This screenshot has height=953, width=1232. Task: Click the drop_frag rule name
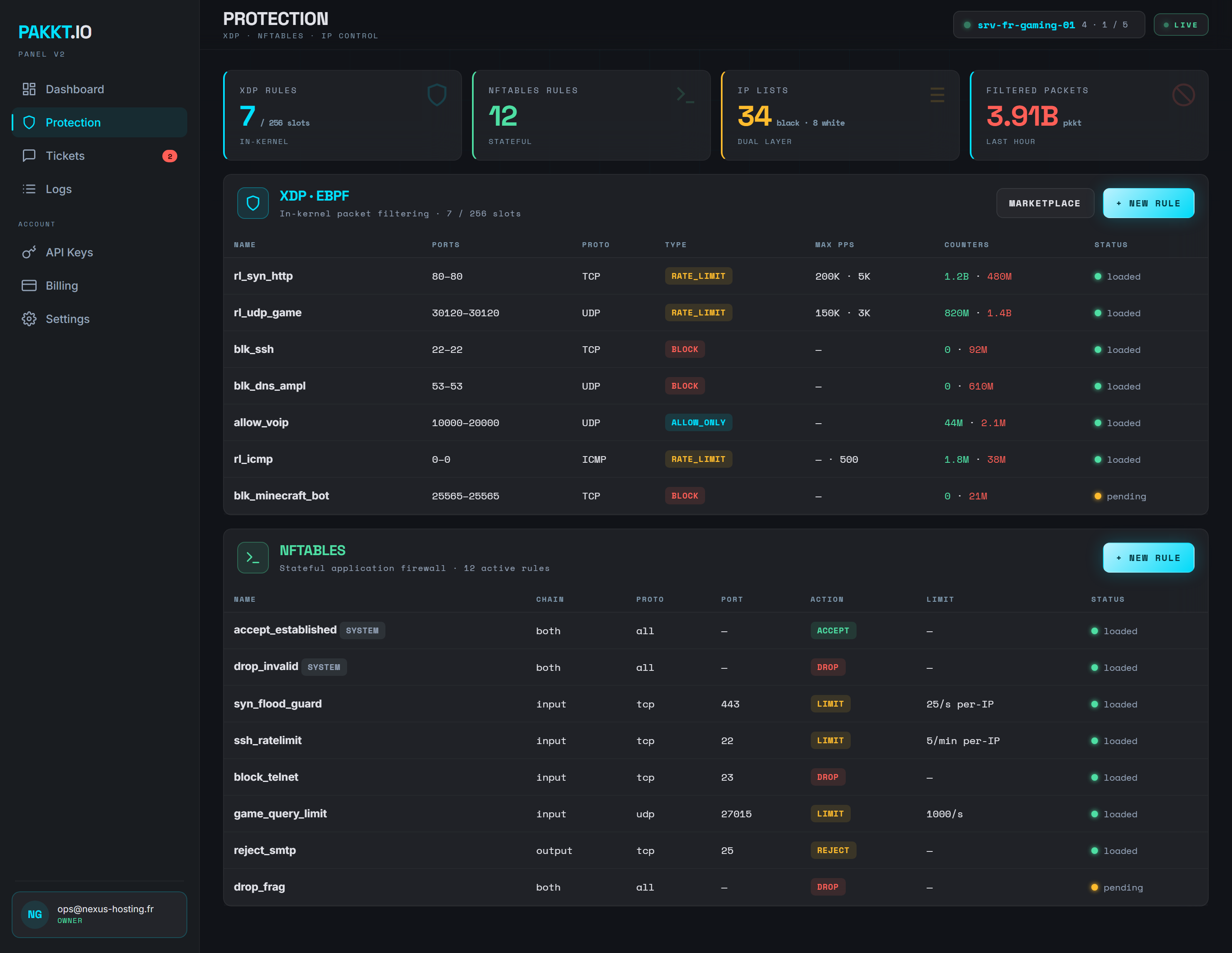pos(259,887)
